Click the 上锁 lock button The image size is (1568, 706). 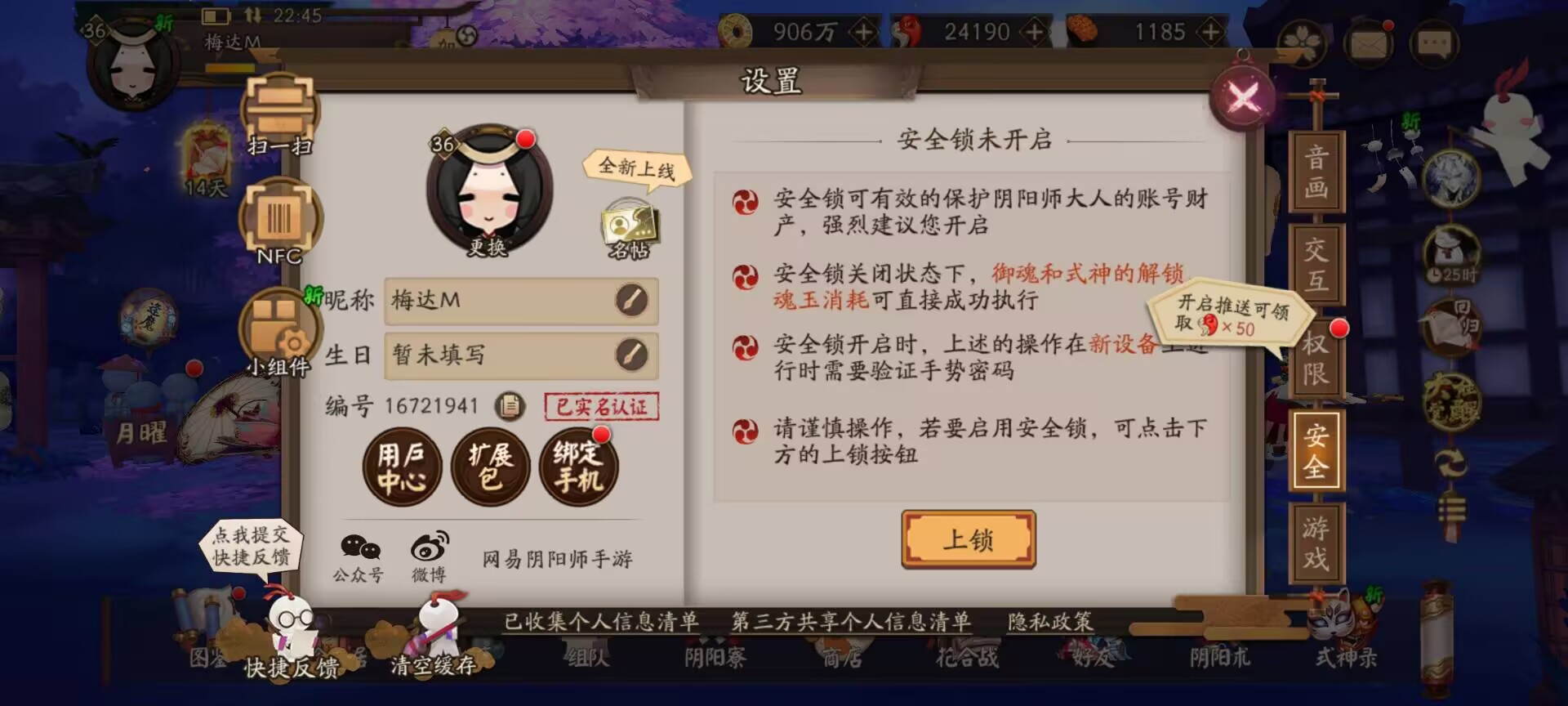(969, 539)
